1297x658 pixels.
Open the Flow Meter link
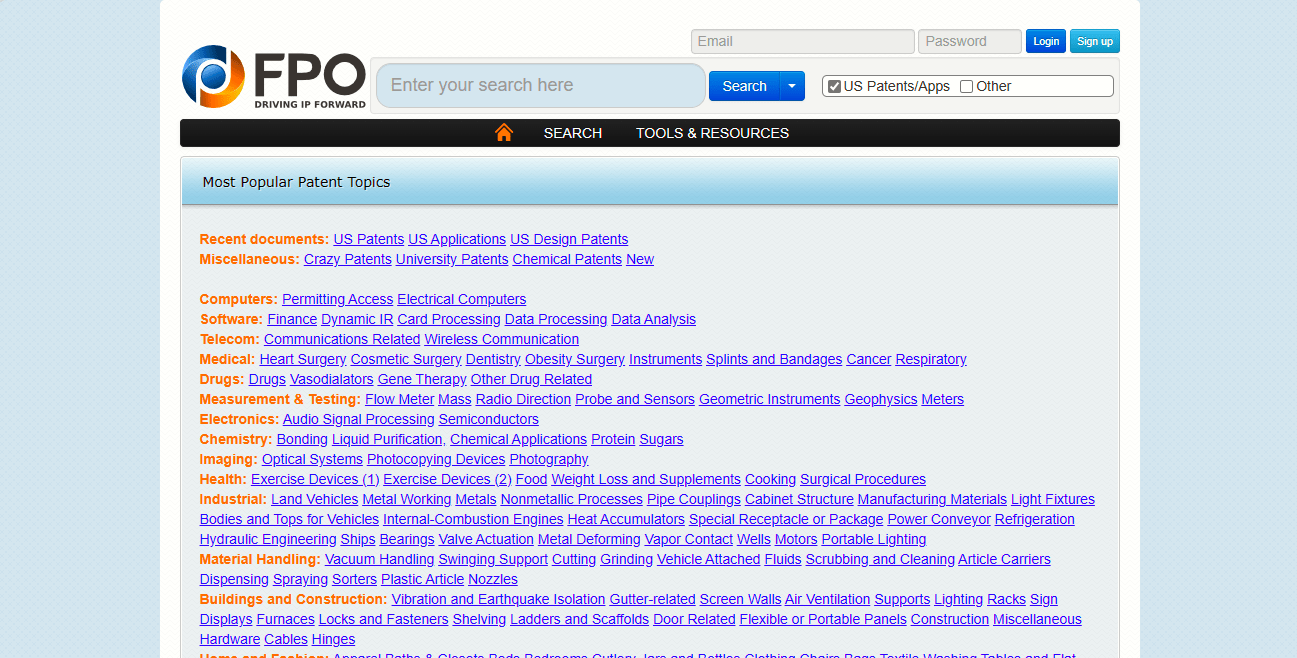[400, 399]
